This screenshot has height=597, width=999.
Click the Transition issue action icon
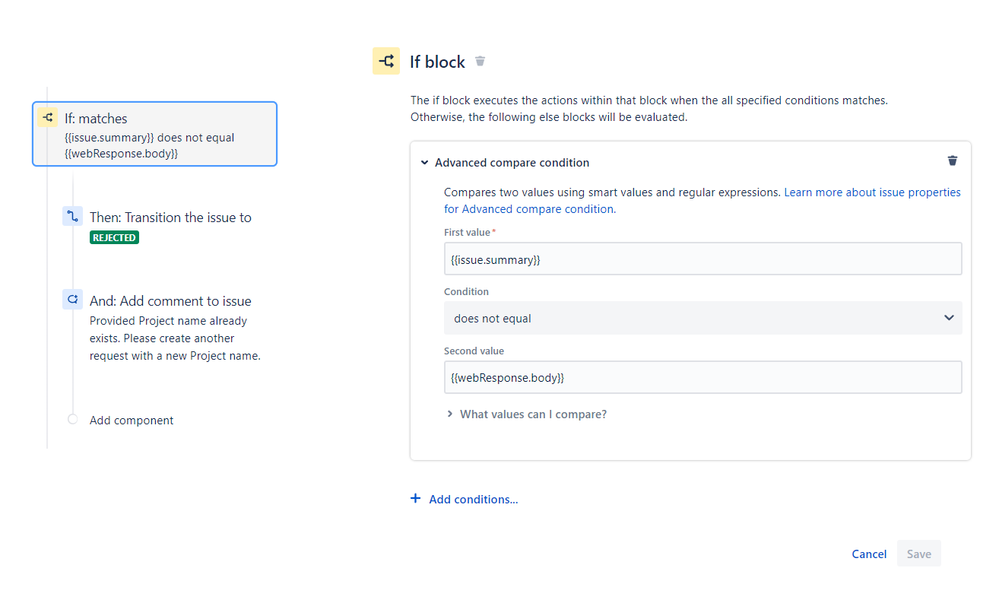pos(73,216)
